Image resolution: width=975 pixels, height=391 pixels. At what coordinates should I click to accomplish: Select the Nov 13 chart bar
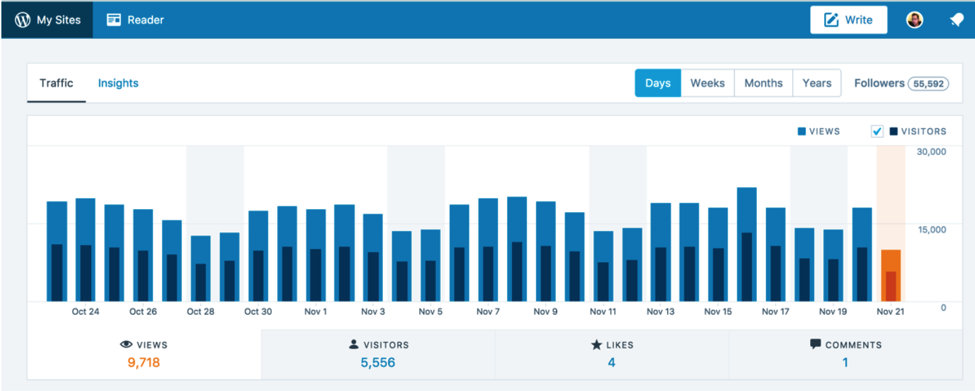(660, 252)
